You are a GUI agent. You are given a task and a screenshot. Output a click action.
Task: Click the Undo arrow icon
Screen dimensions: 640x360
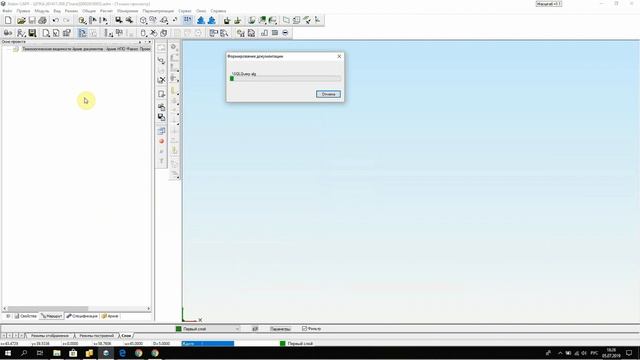click(56, 20)
